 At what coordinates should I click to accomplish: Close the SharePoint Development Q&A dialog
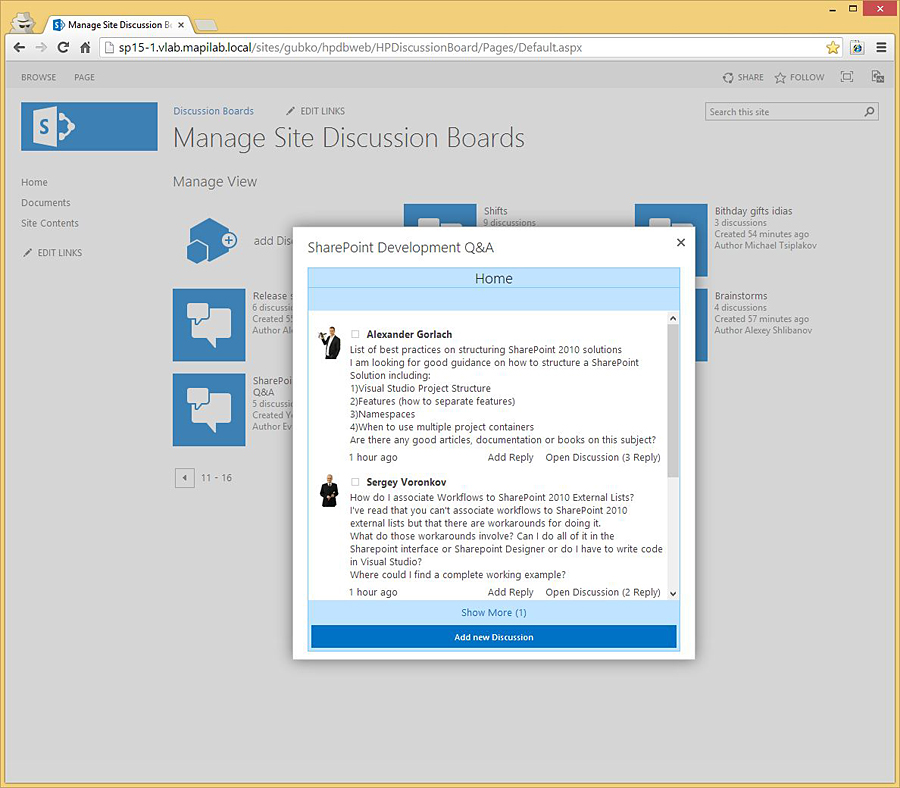coord(681,242)
